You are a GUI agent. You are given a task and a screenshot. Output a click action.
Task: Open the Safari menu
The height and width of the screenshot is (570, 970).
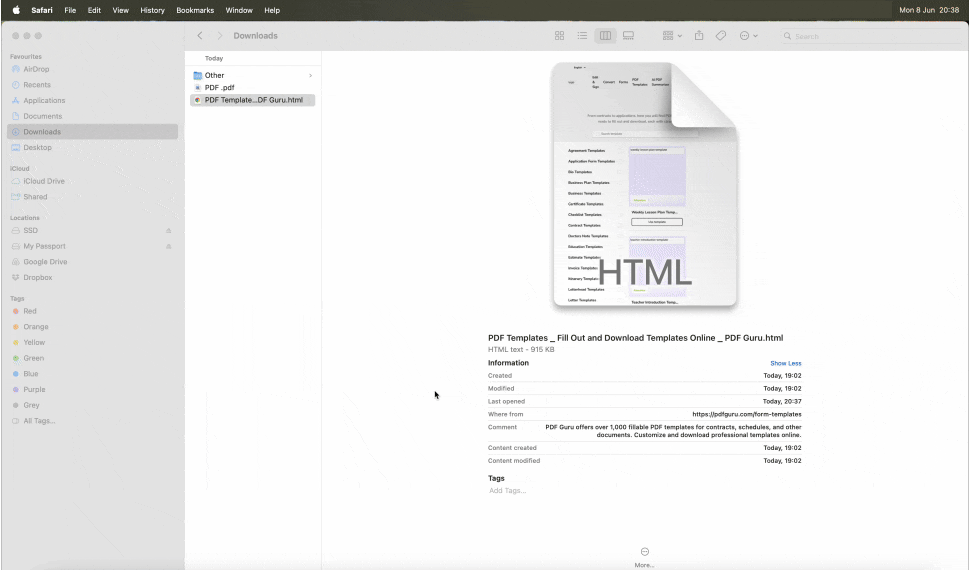(42, 10)
